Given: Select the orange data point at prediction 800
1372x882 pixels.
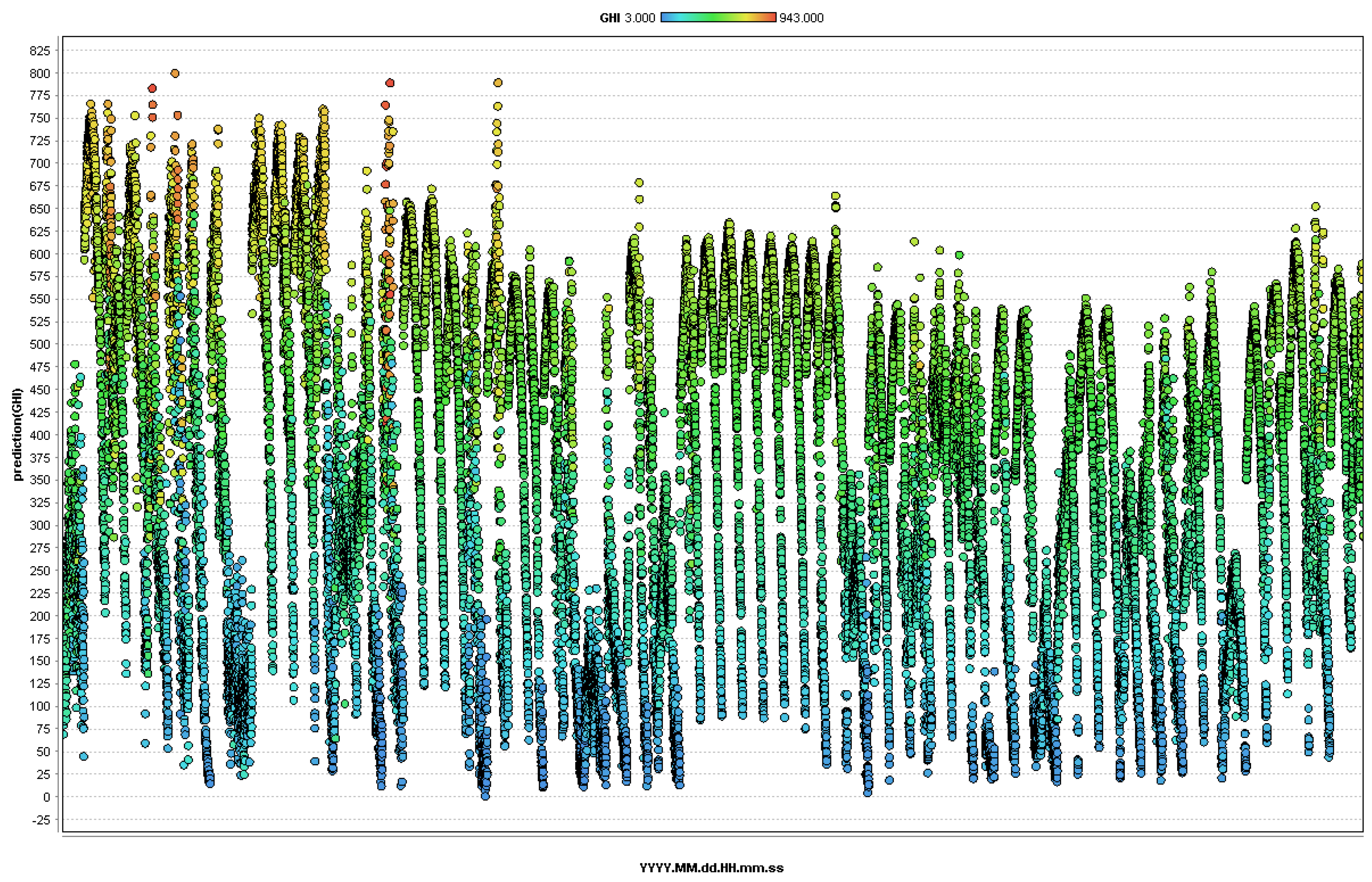Looking at the screenshot, I should (175, 73).
